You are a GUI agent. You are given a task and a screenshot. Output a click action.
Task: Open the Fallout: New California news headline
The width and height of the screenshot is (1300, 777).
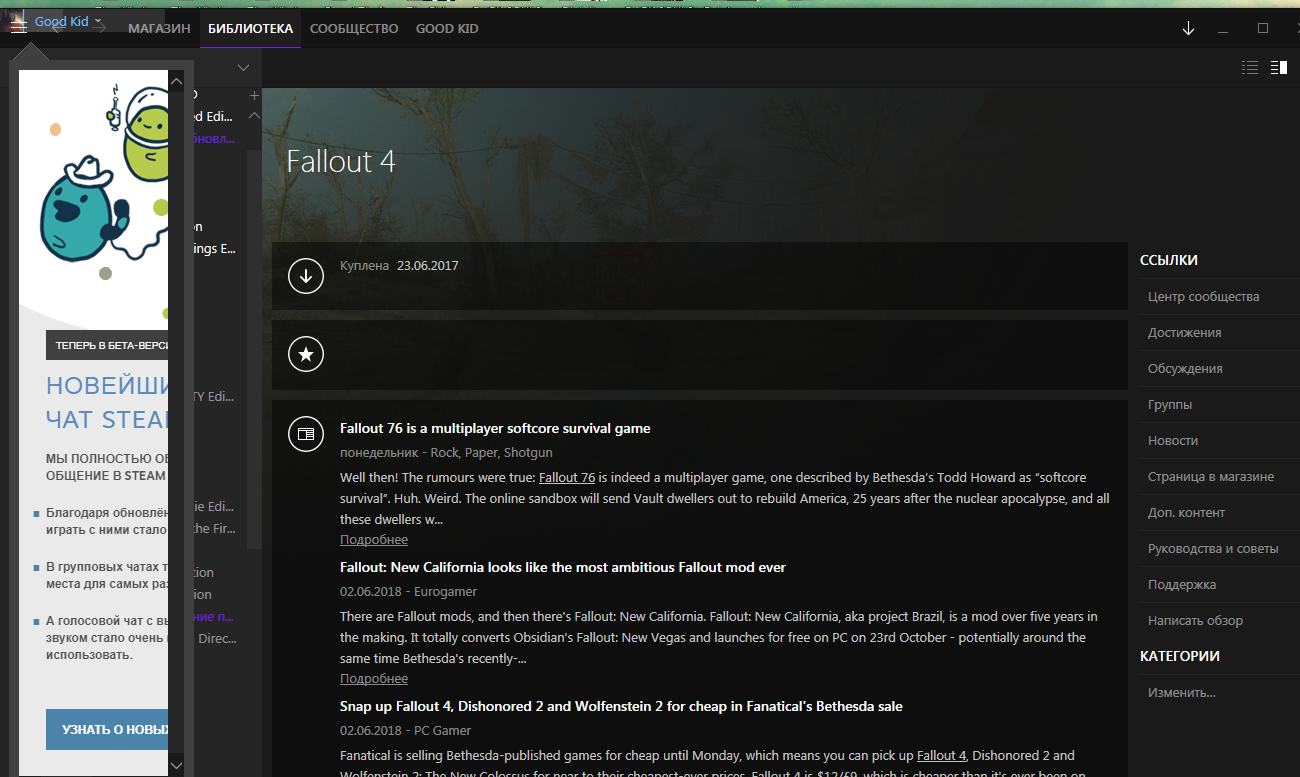tap(563, 568)
